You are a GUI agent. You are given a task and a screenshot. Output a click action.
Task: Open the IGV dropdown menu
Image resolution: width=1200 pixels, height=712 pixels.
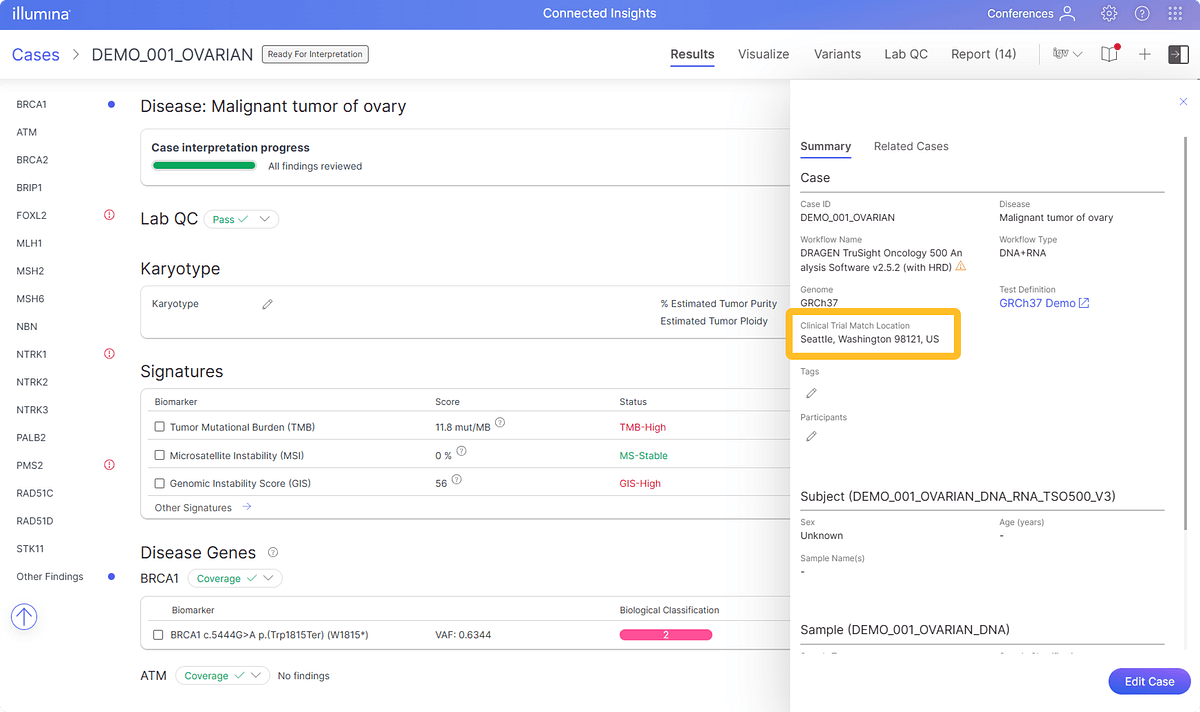1067,54
